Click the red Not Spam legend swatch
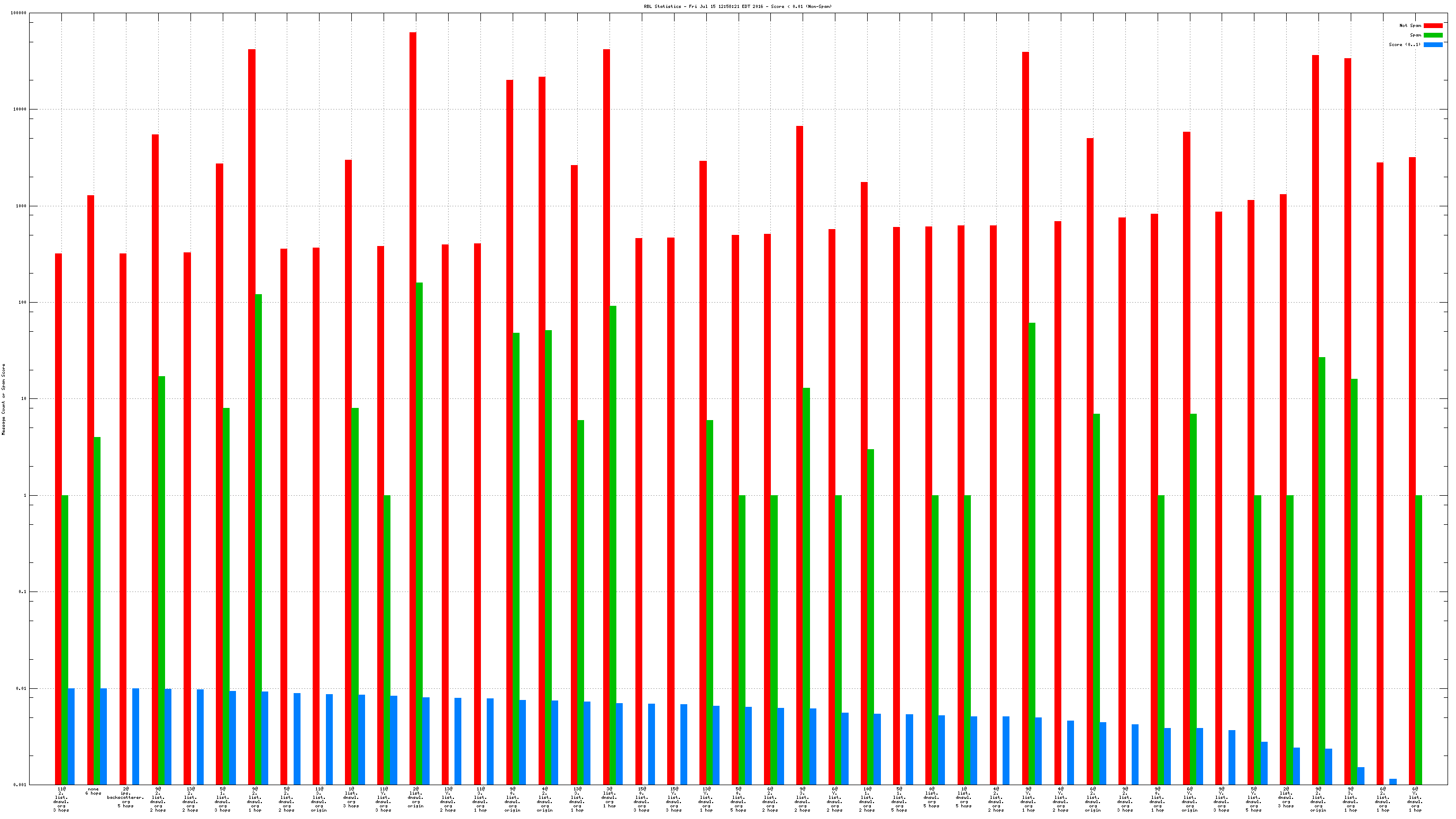 click(1432, 25)
